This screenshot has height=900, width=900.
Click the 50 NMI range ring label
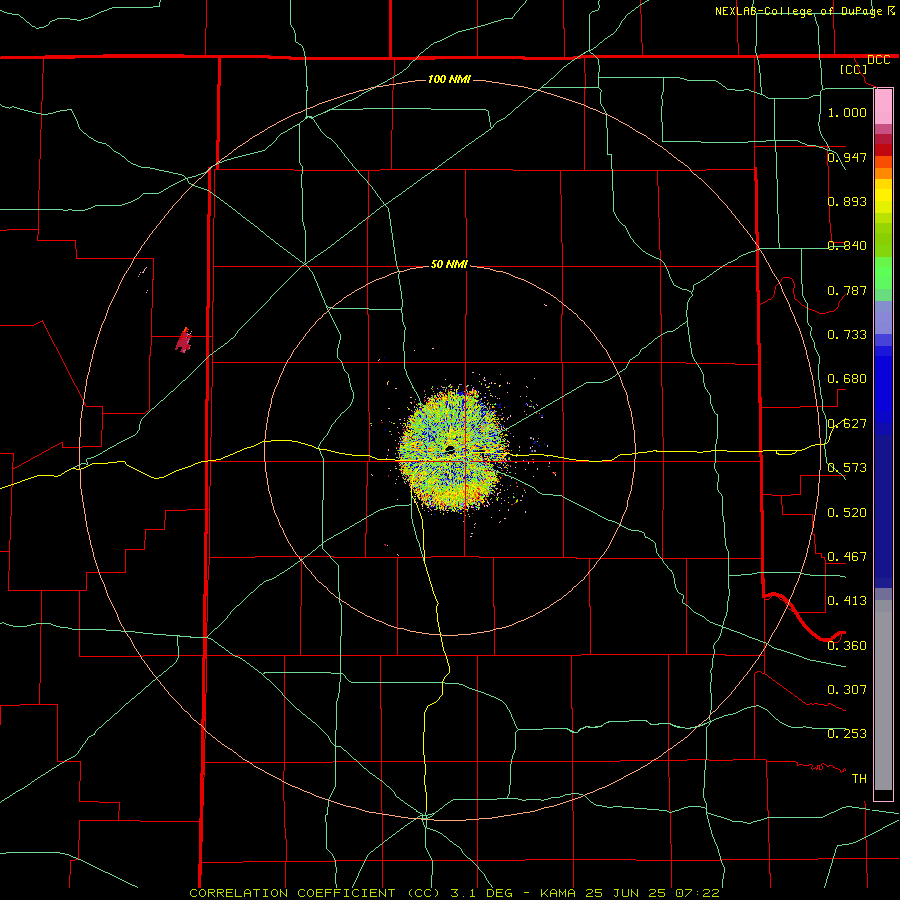449,264
